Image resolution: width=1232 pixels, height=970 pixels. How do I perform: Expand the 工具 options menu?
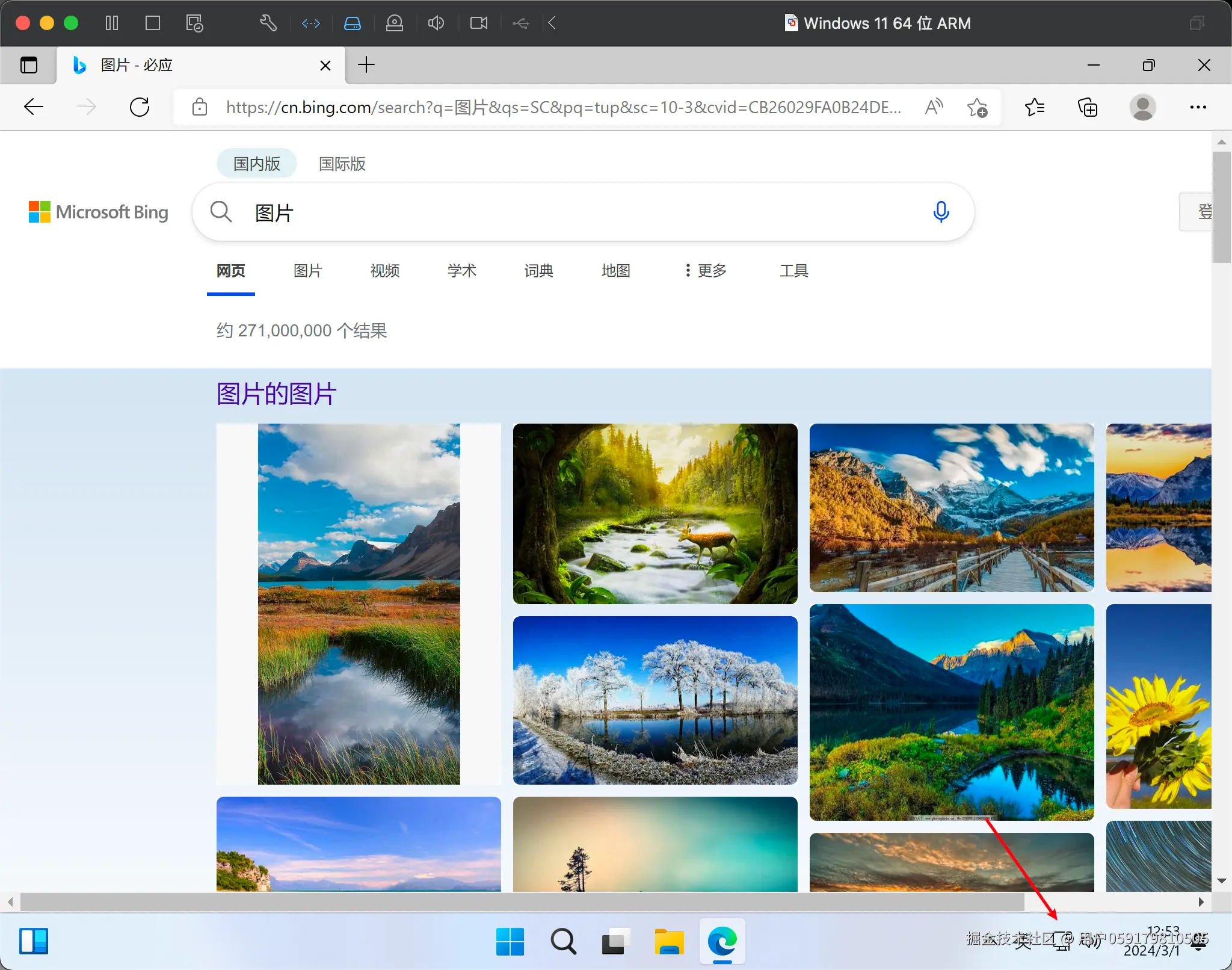pyautogui.click(x=793, y=271)
